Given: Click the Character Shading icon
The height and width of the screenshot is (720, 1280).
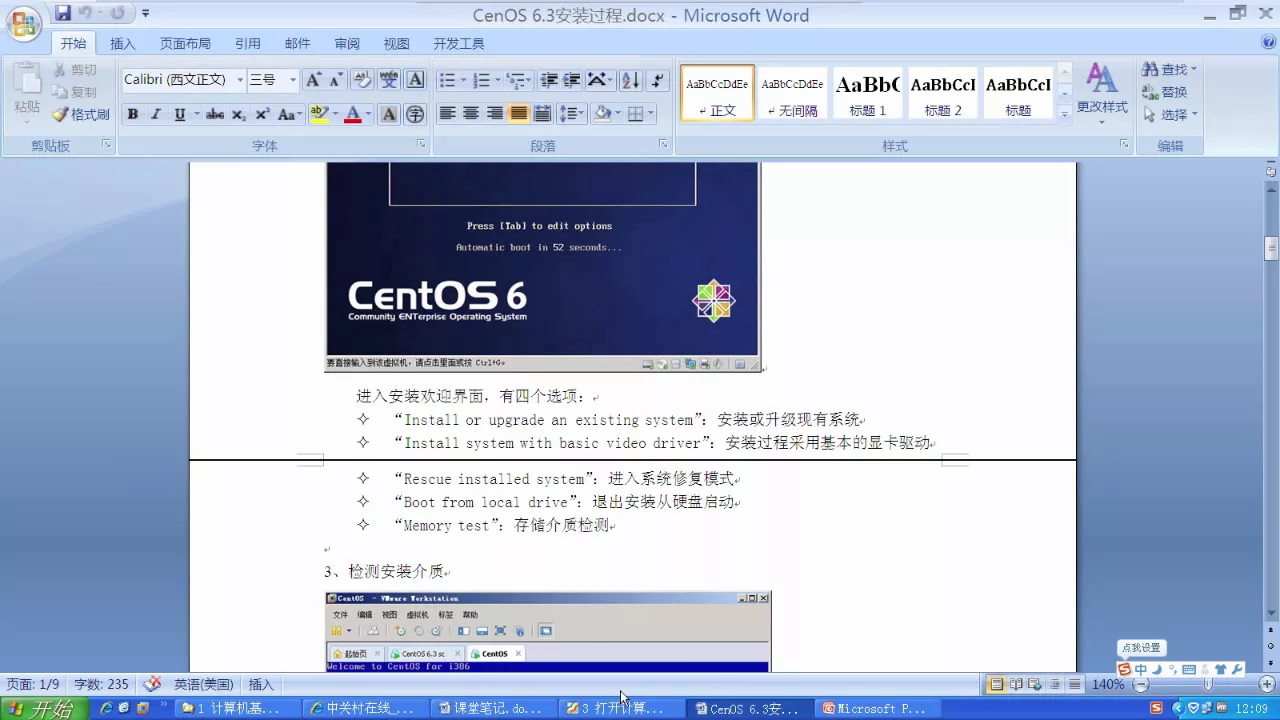Looking at the screenshot, I should tap(389, 114).
